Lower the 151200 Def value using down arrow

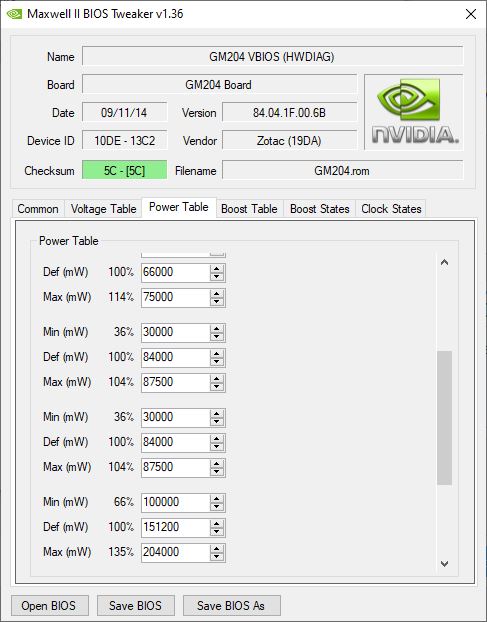217,531
